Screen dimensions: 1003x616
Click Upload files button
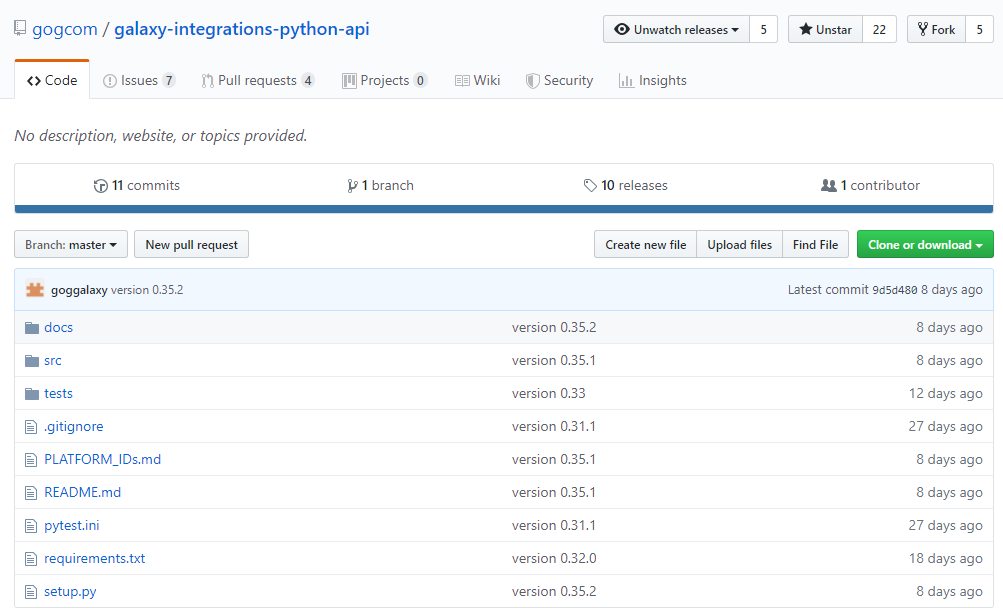pyautogui.click(x=739, y=244)
